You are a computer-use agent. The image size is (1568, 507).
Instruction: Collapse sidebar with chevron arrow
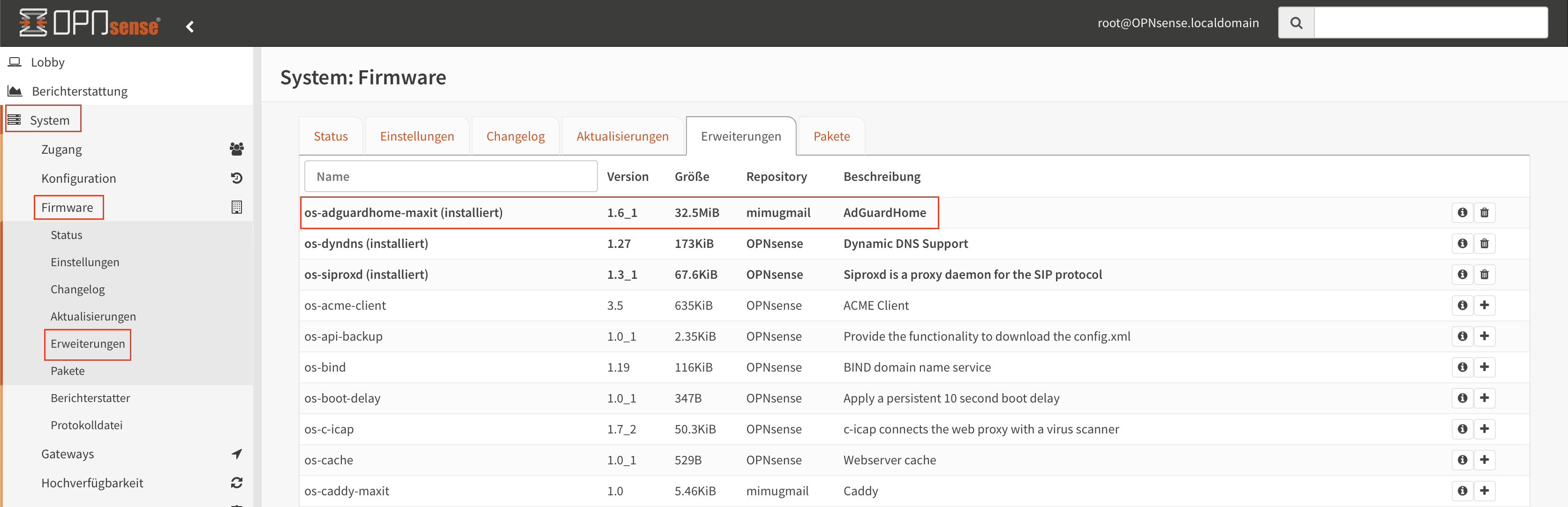[x=190, y=27]
